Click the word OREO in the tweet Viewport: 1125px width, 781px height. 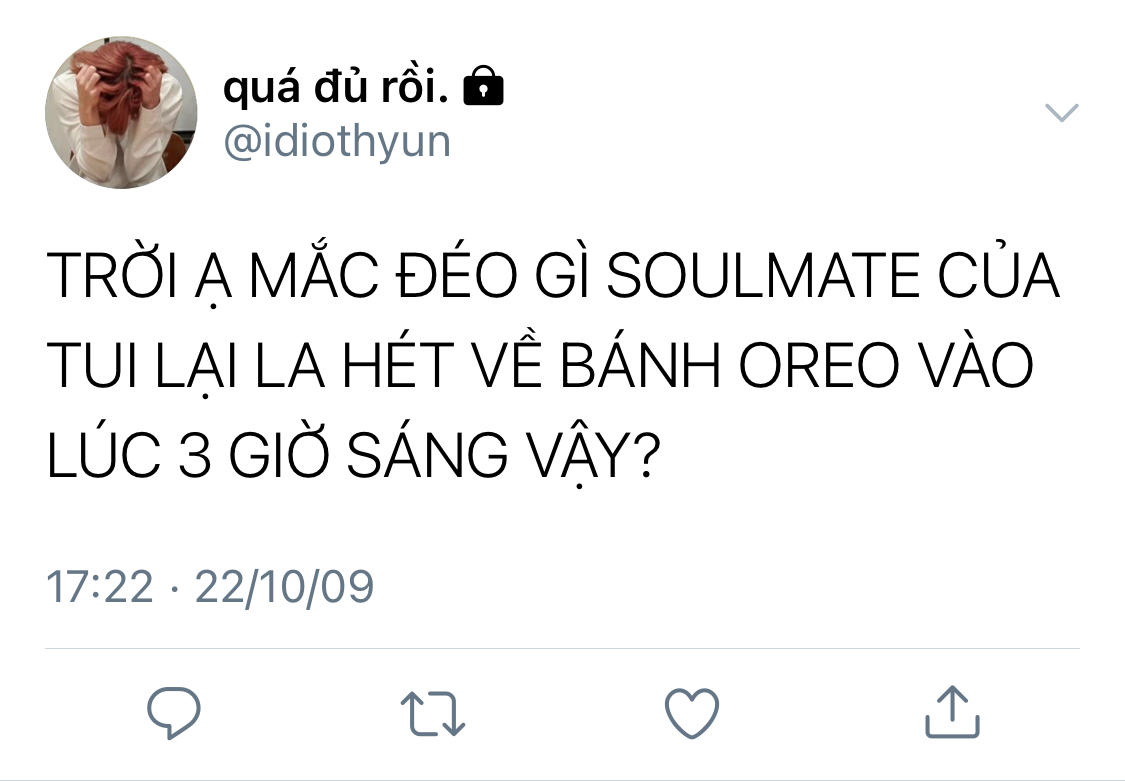[x=819, y=365]
